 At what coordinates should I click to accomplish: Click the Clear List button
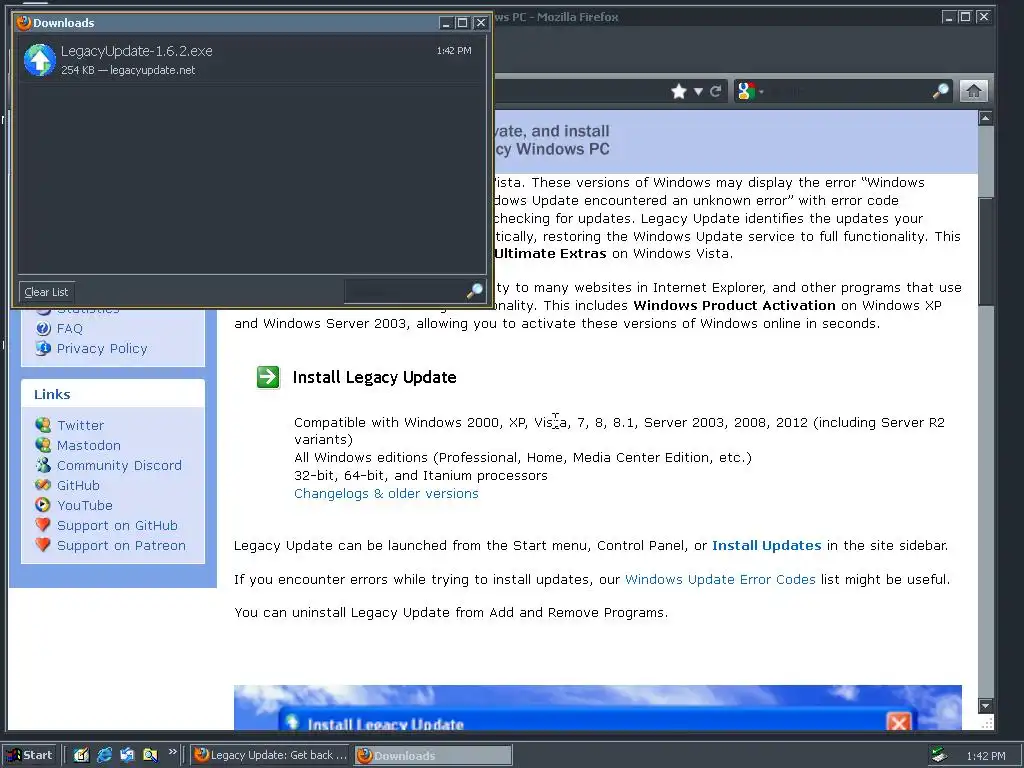tap(46, 292)
